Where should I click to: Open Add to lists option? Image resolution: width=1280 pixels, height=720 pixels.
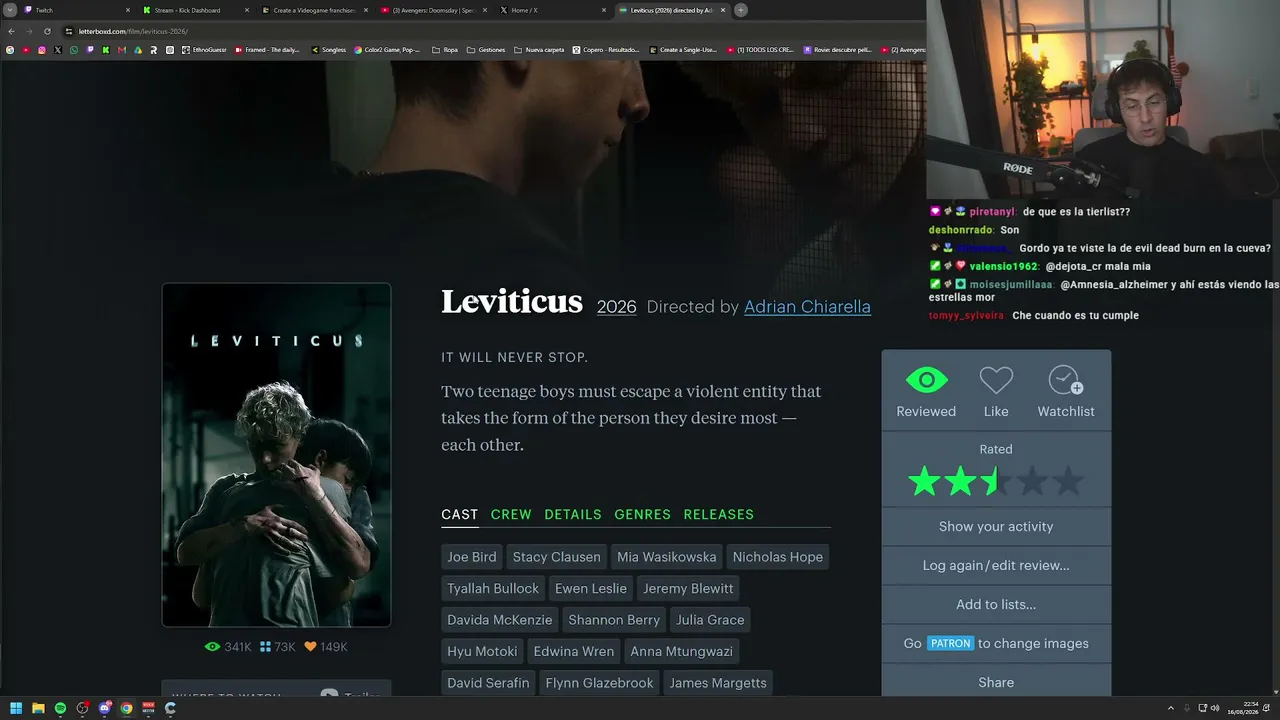[x=996, y=604]
